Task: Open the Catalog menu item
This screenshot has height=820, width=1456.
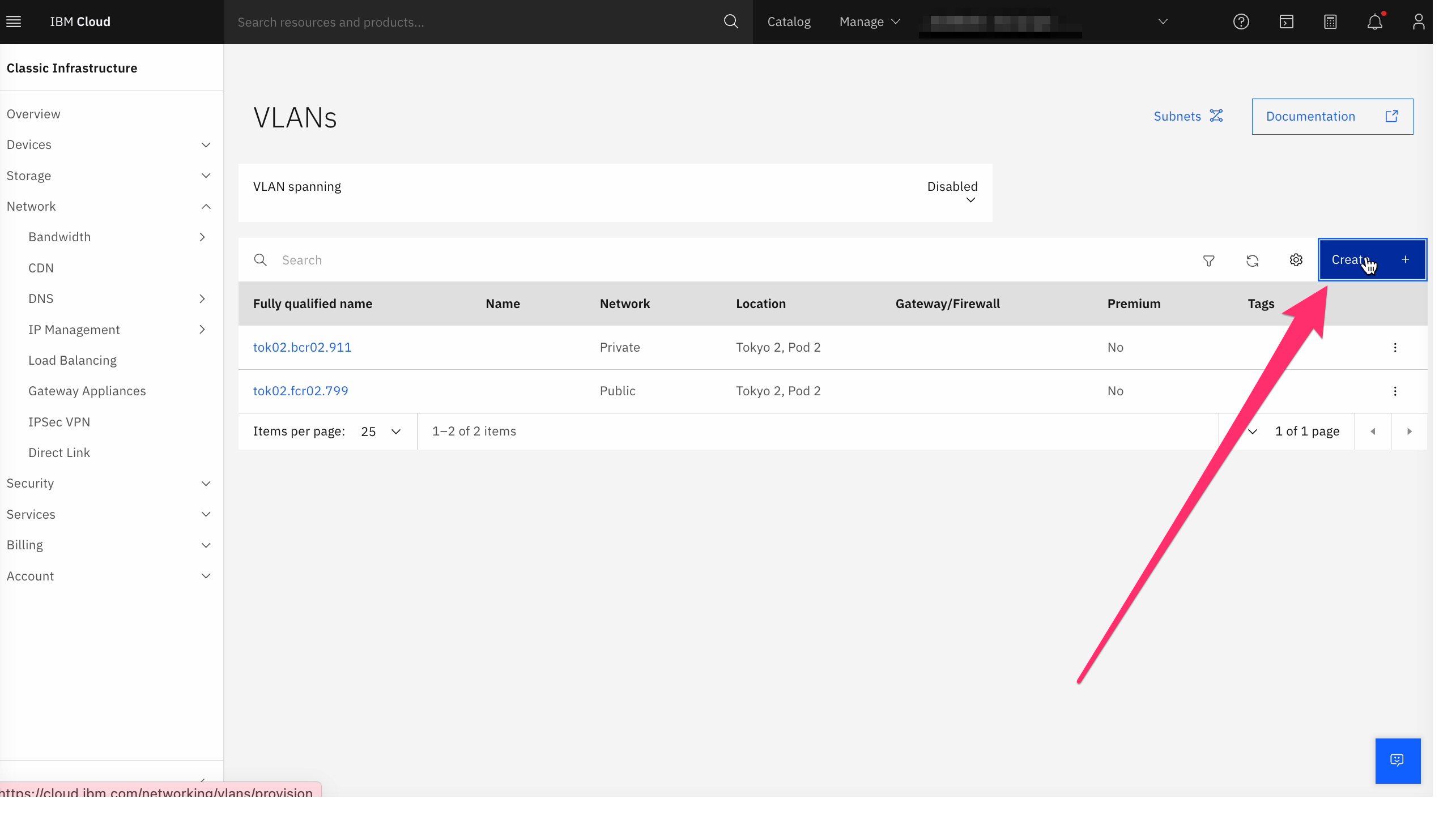Action: pyautogui.click(x=789, y=22)
